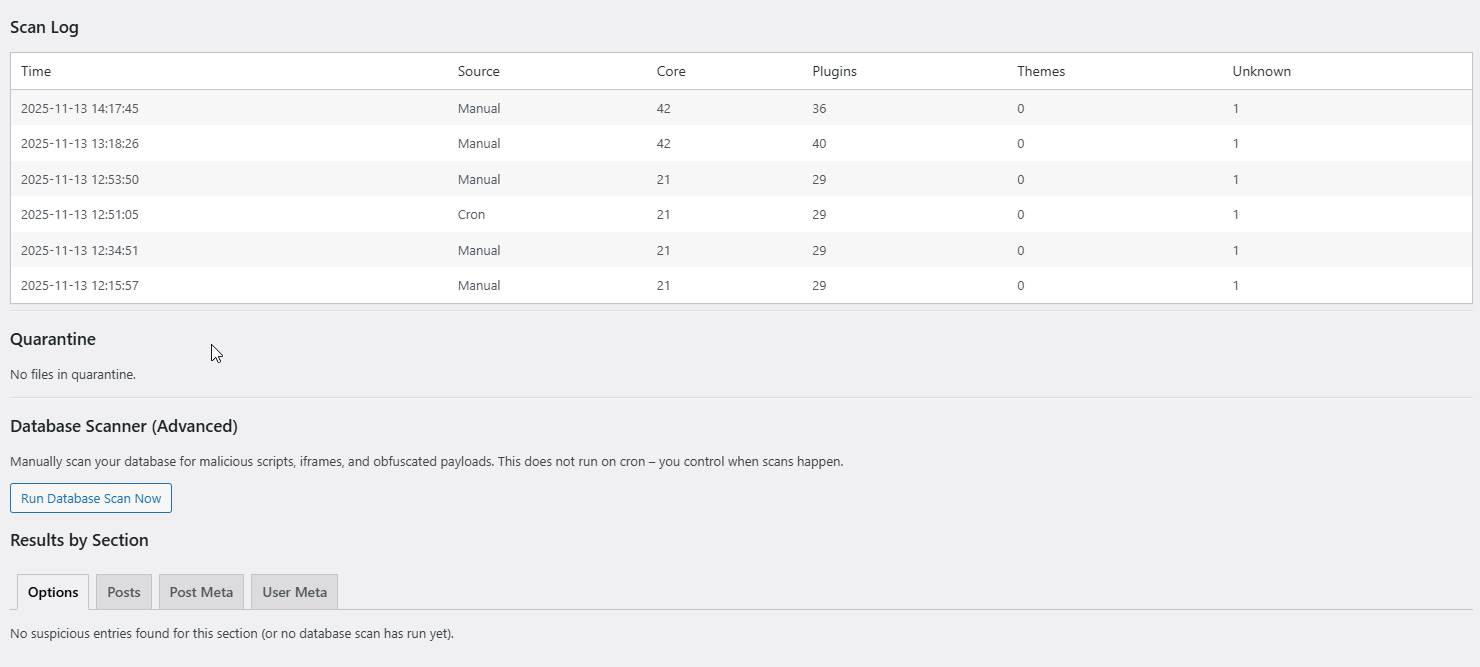Image resolution: width=1480 pixels, height=667 pixels.
Task: Click the Source column header
Action: [478, 71]
